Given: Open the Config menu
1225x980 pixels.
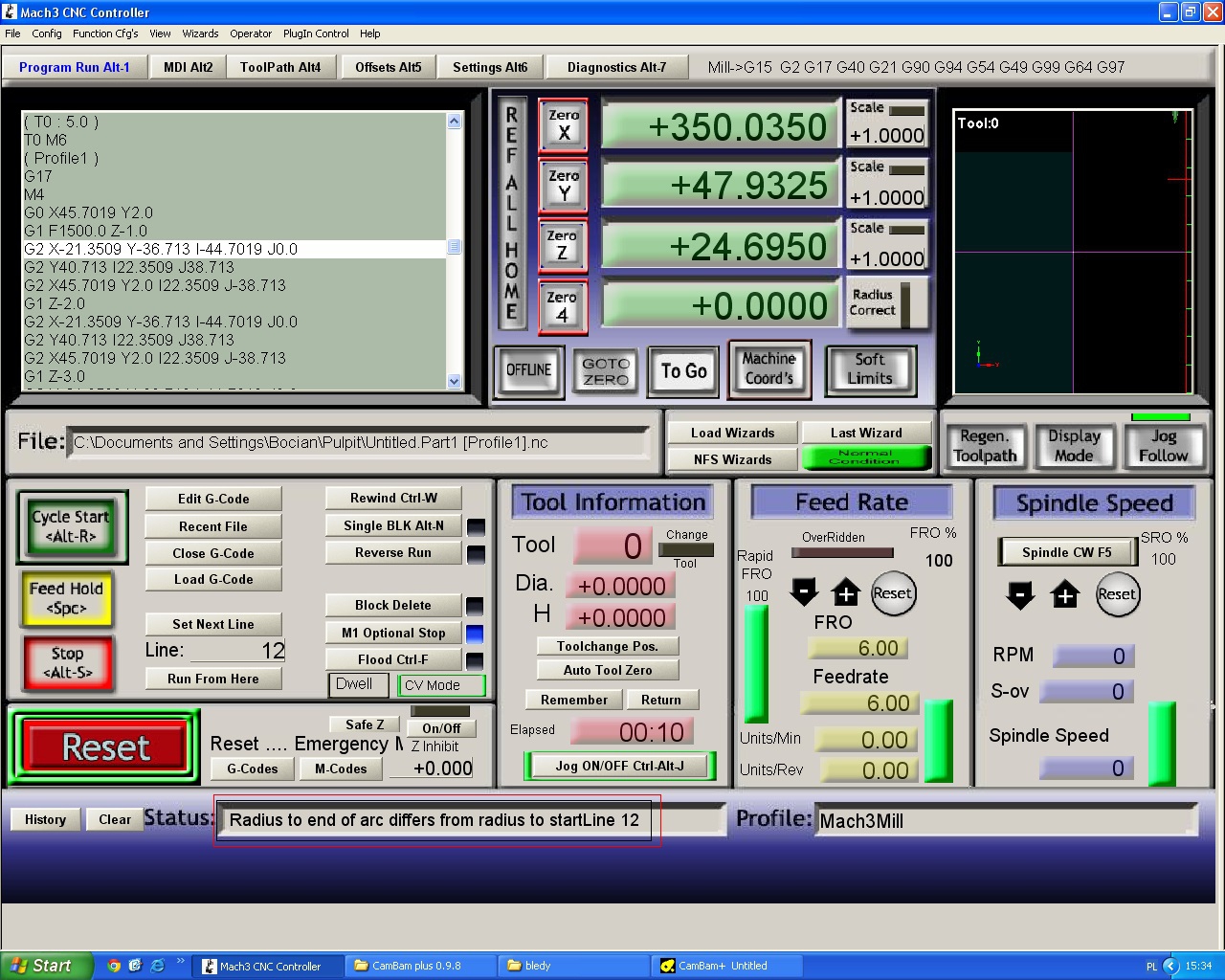Looking at the screenshot, I should pyautogui.click(x=47, y=33).
